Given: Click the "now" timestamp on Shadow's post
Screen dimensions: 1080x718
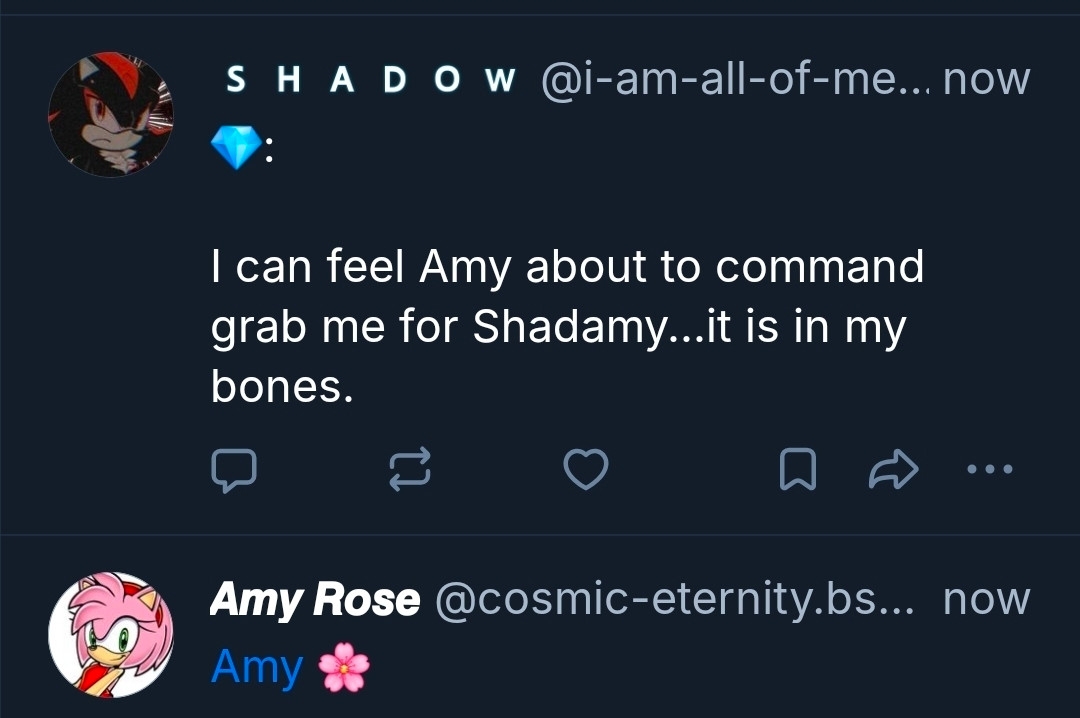Looking at the screenshot, I should [986, 80].
